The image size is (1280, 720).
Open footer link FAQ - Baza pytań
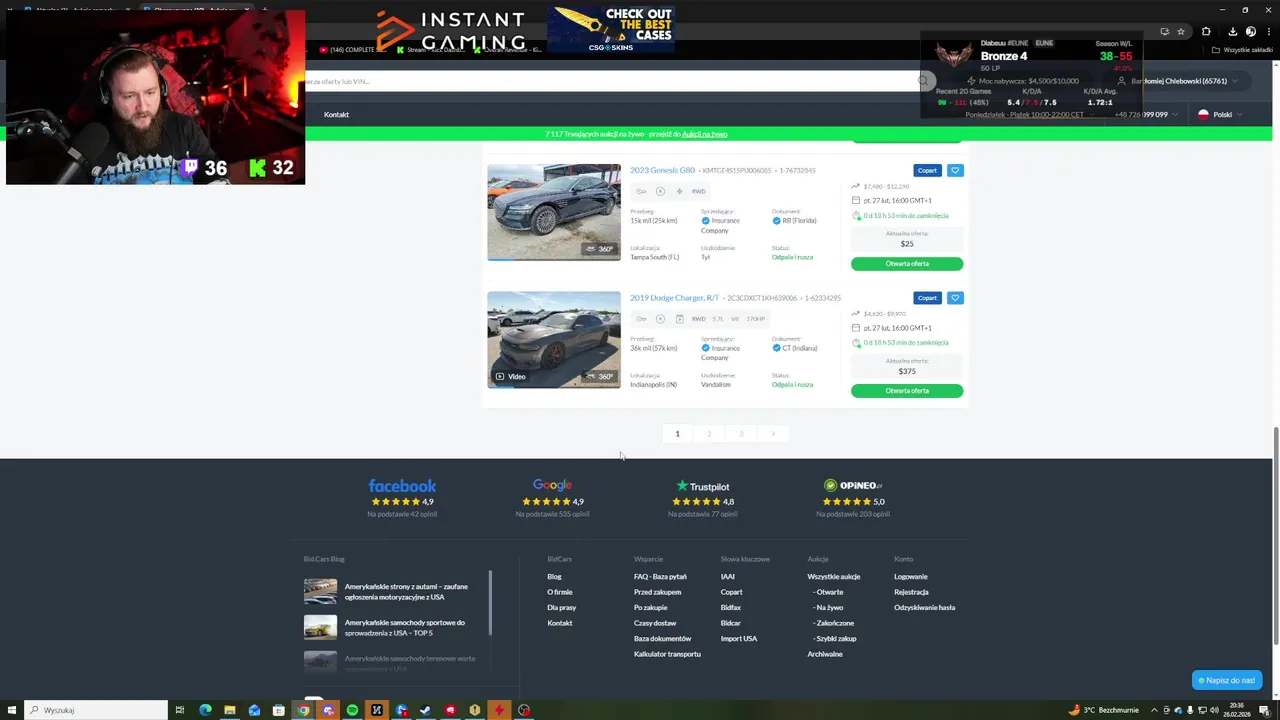[x=660, y=576]
